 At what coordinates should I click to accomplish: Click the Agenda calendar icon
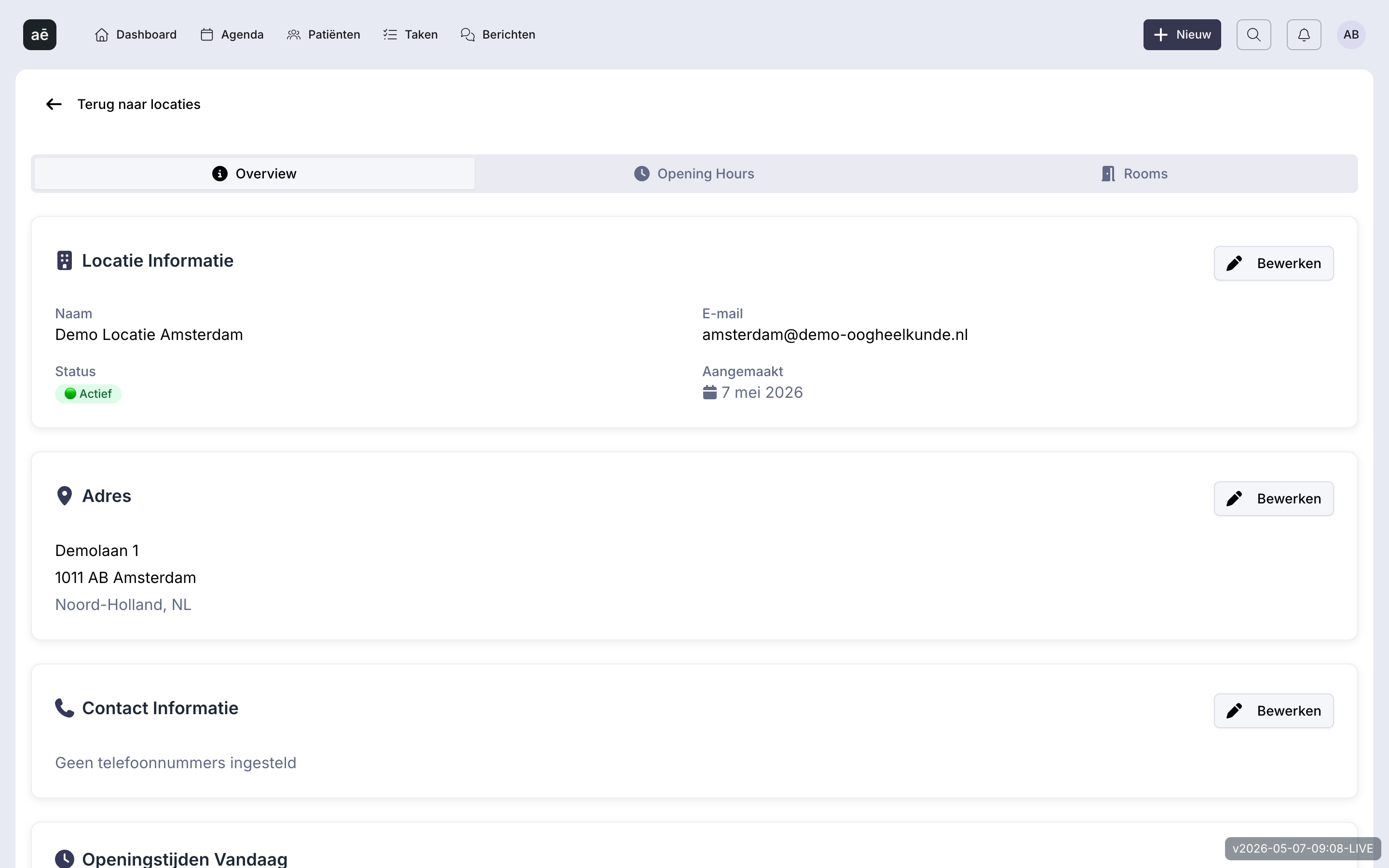tap(206, 34)
